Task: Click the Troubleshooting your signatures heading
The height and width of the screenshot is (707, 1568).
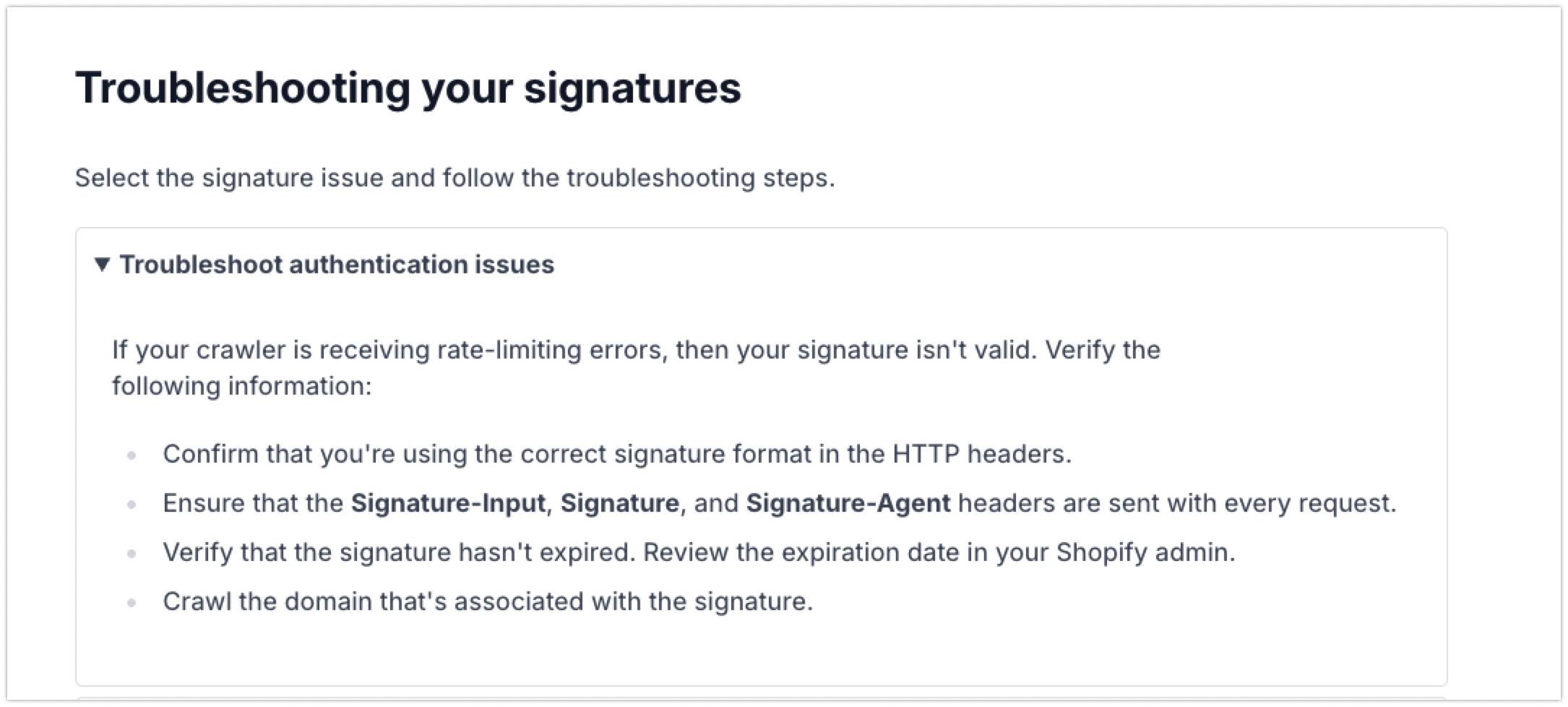Action: coord(408,88)
